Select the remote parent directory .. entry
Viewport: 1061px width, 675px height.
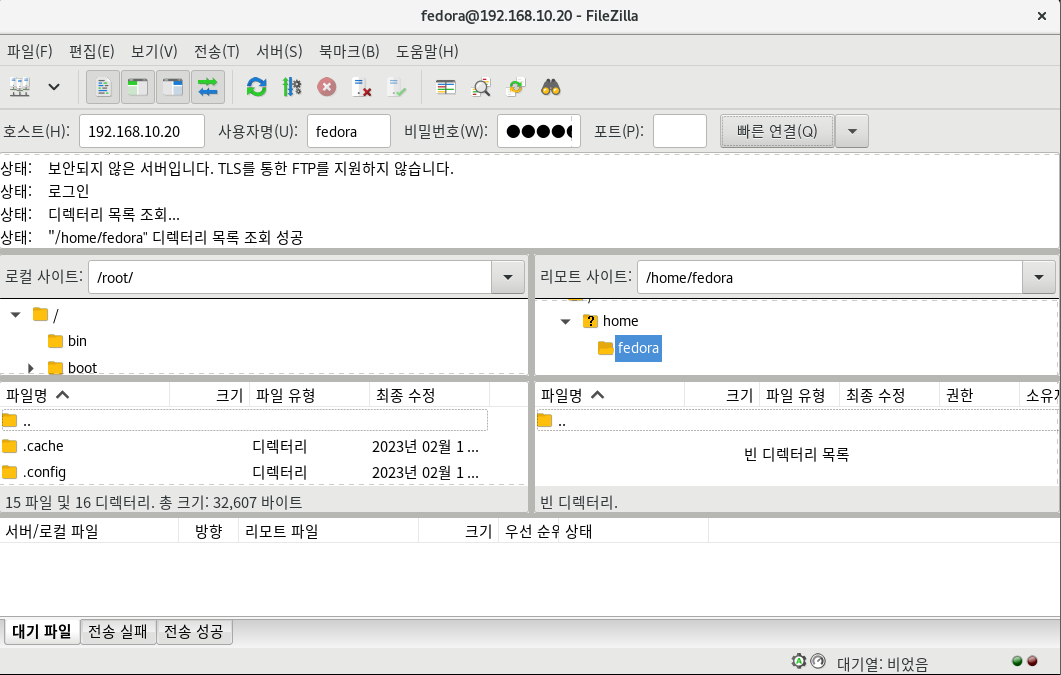(x=797, y=421)
